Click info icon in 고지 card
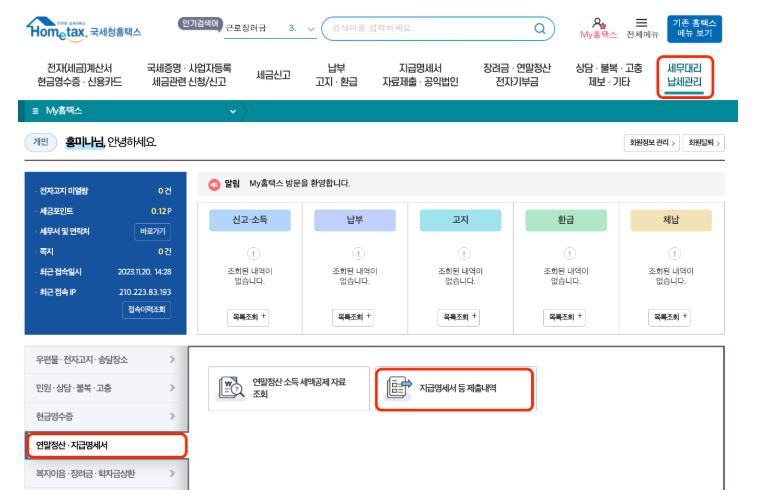Screen dimensions: 760x497 tap(464, 253)
